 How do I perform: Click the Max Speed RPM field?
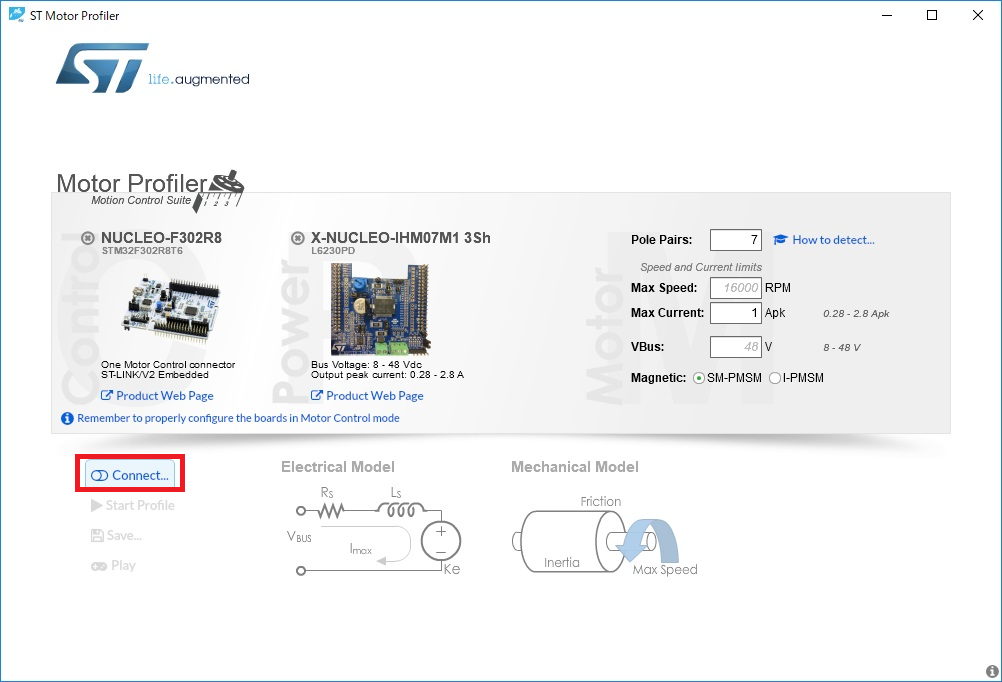click(736, 288)
